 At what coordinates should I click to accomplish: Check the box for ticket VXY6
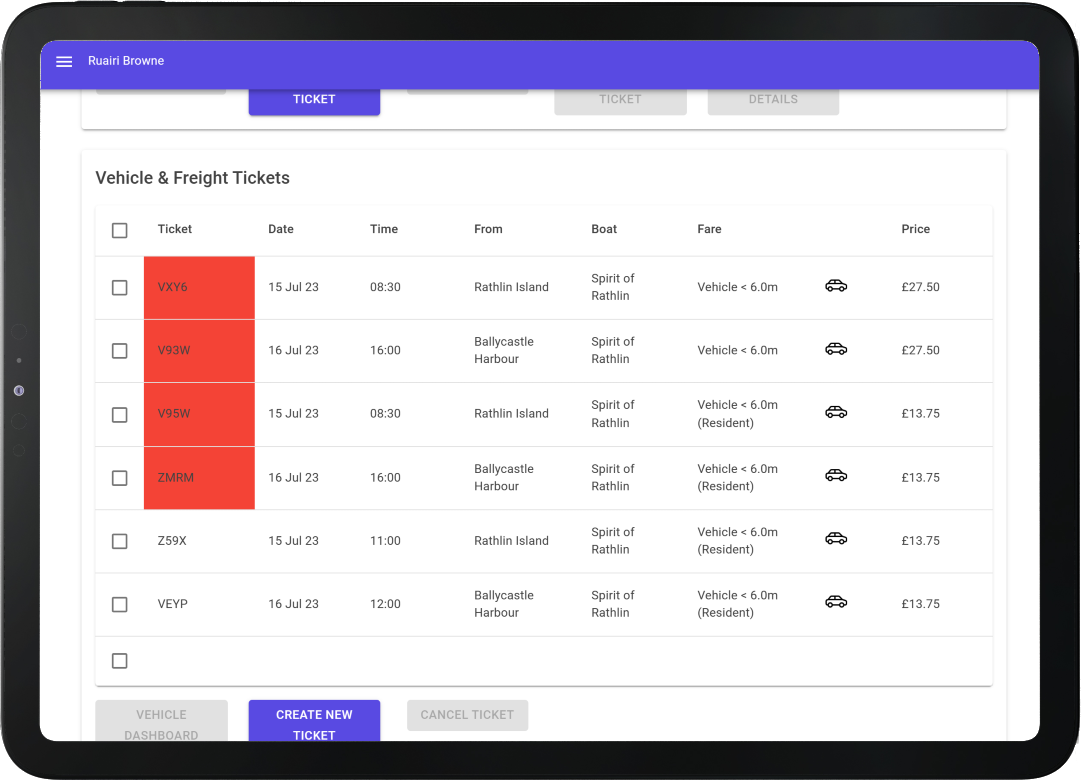pyautogui.click(x=120, y=288)
